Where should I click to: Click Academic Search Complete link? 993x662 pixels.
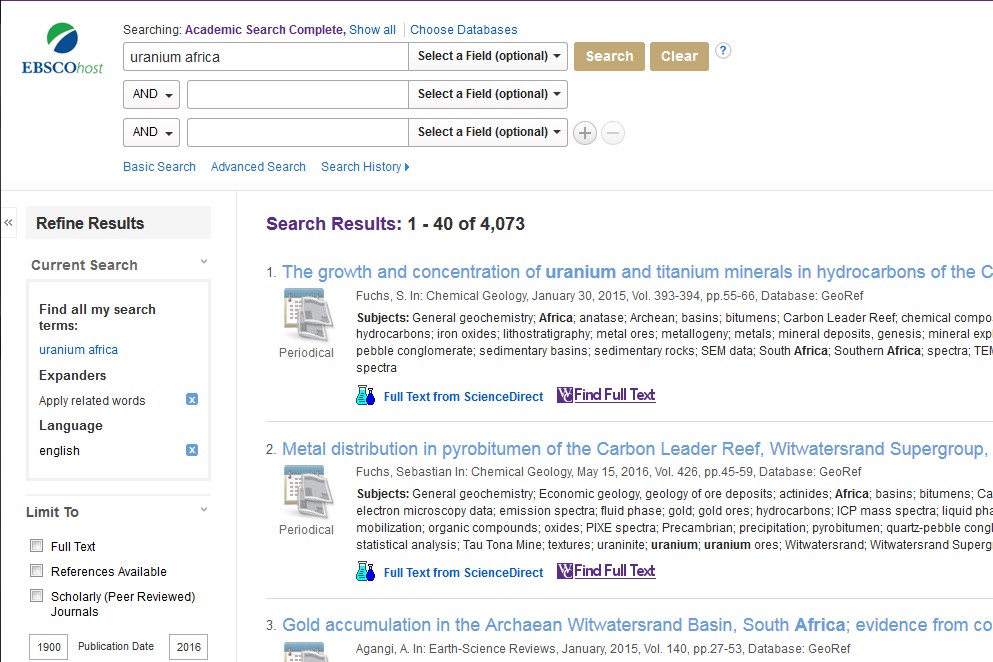(265, 30)
